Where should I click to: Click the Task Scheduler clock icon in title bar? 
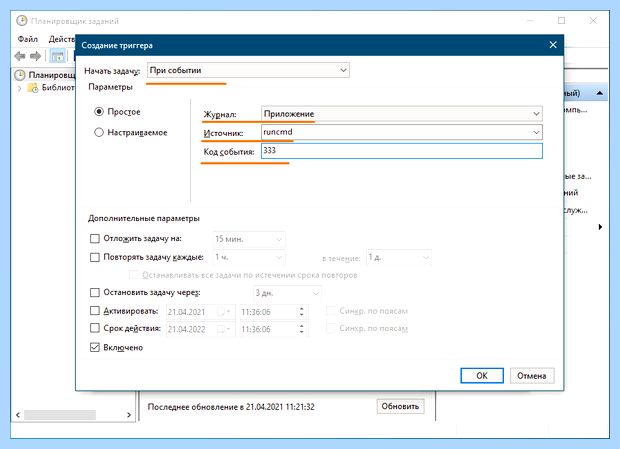point(22,21)
